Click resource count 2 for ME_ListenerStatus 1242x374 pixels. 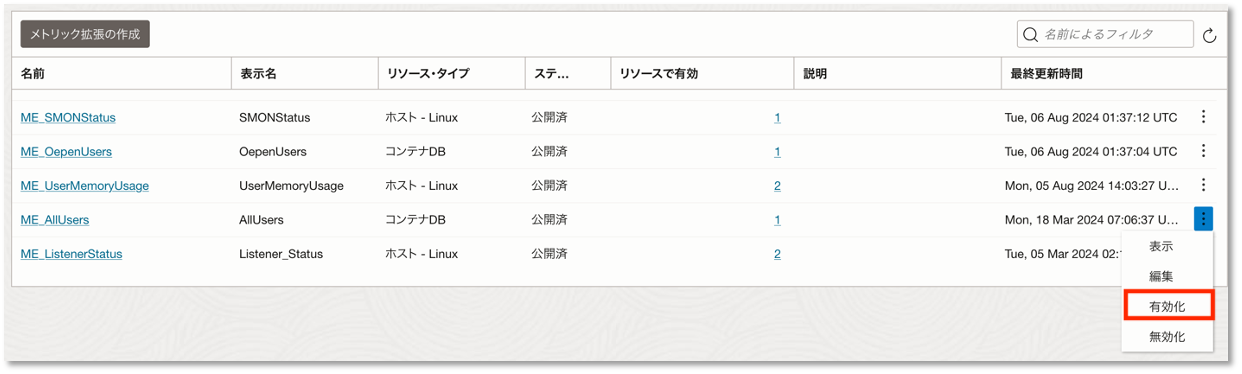click(777, 254)
